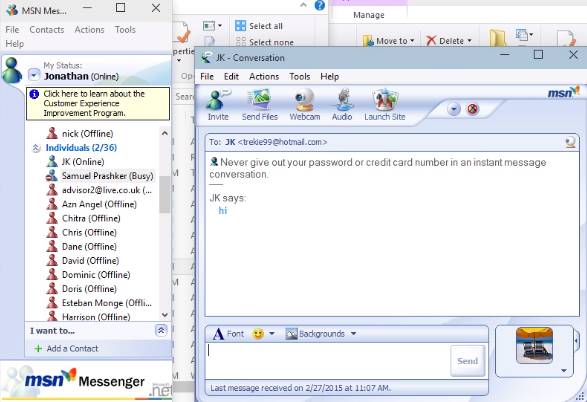
Task: Click the contact list scroll up arrow
Action: [164, 133]
